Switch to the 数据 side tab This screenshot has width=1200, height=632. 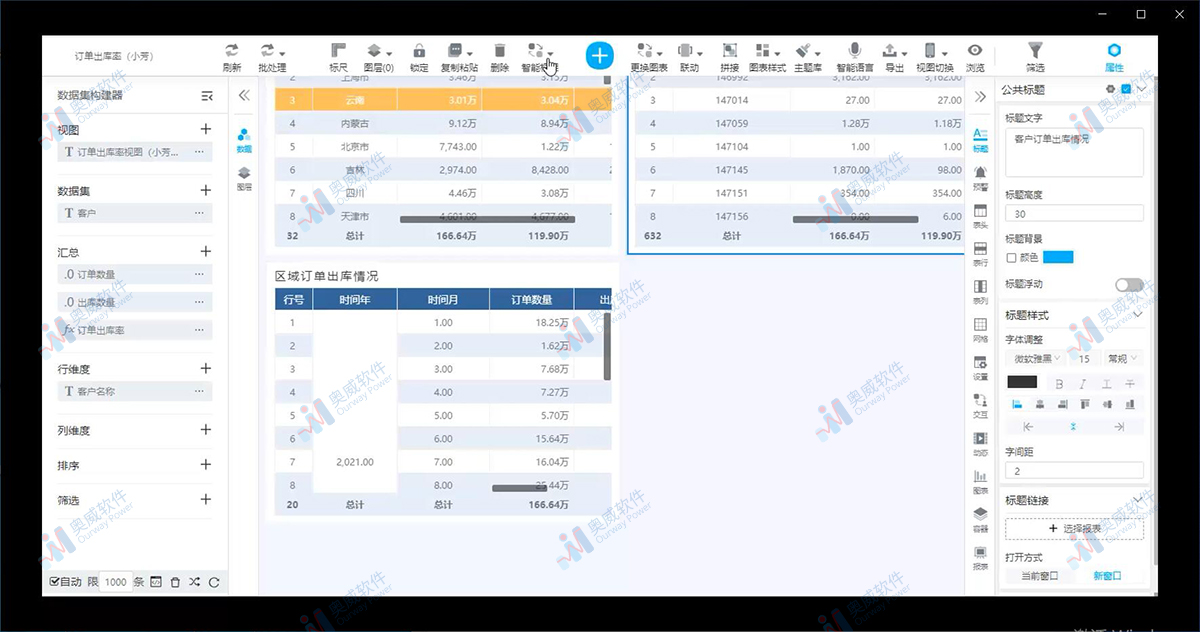click(244, 140)
